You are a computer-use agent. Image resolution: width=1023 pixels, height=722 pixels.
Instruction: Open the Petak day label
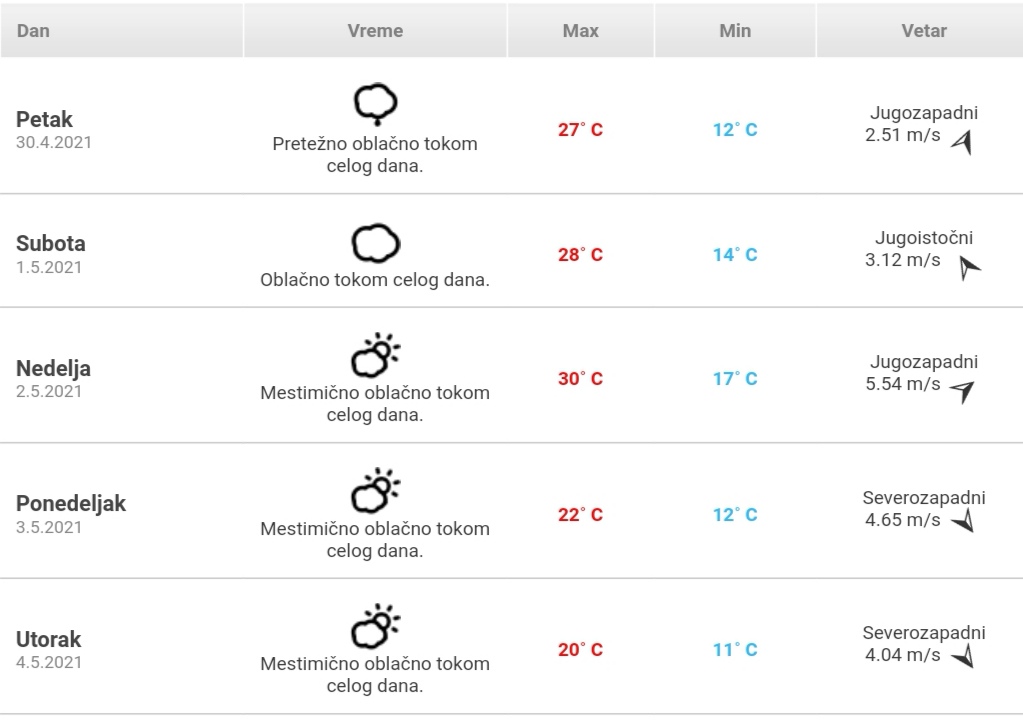coord(44,119)
